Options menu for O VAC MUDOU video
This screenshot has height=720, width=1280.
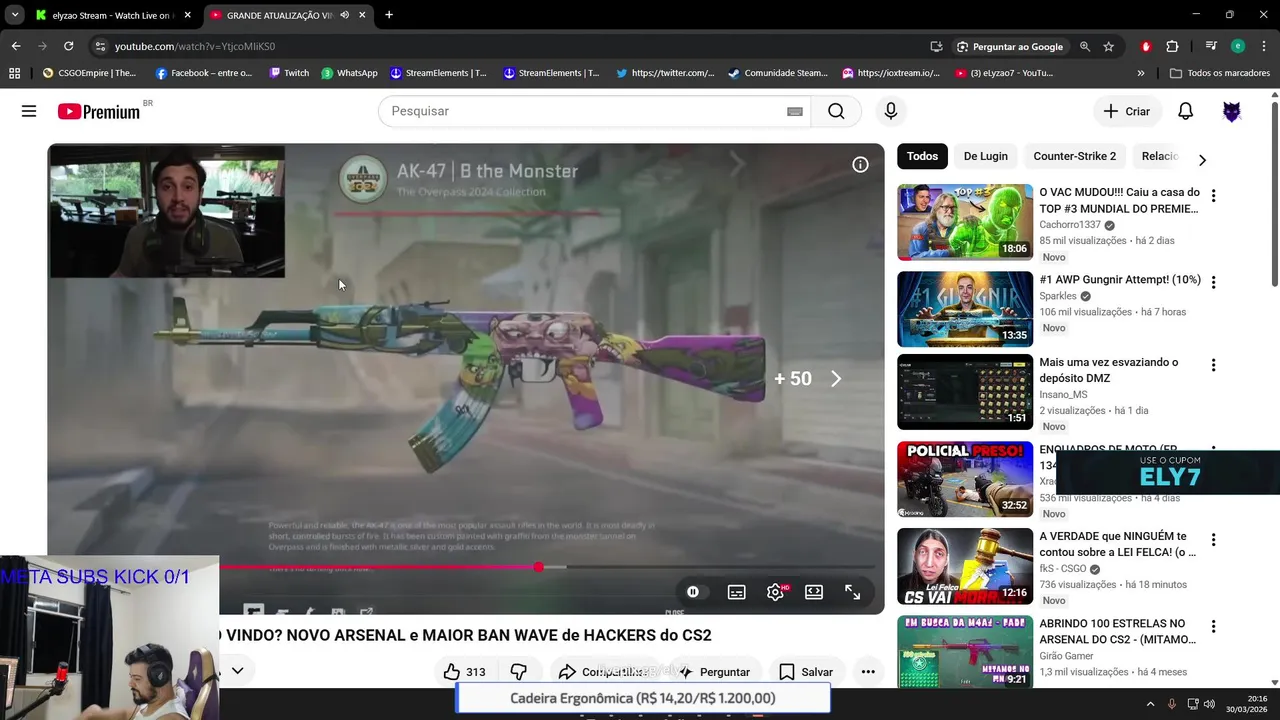tap(1213, 196)
